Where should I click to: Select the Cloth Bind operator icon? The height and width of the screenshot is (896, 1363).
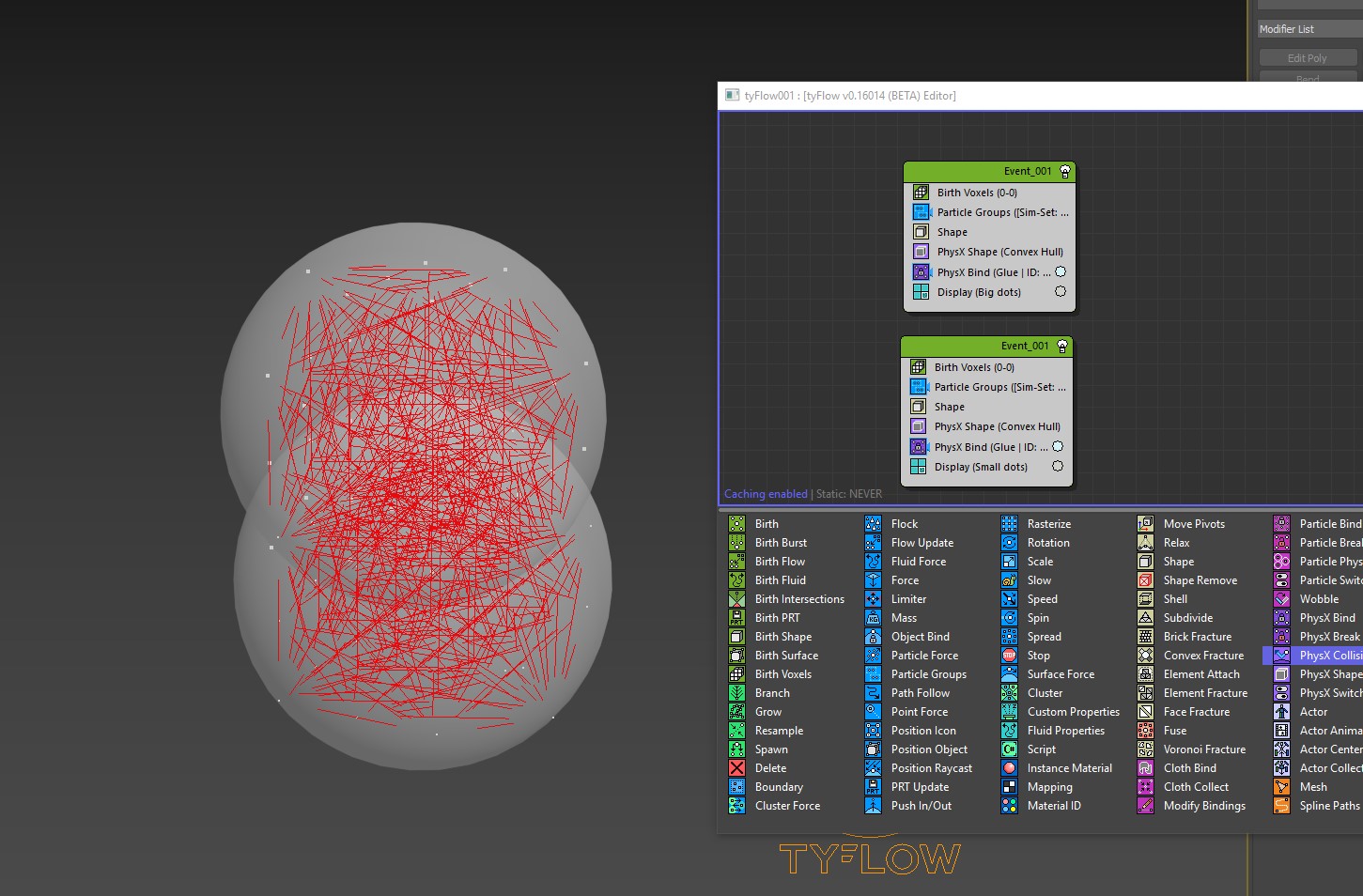coord(1146,768)
